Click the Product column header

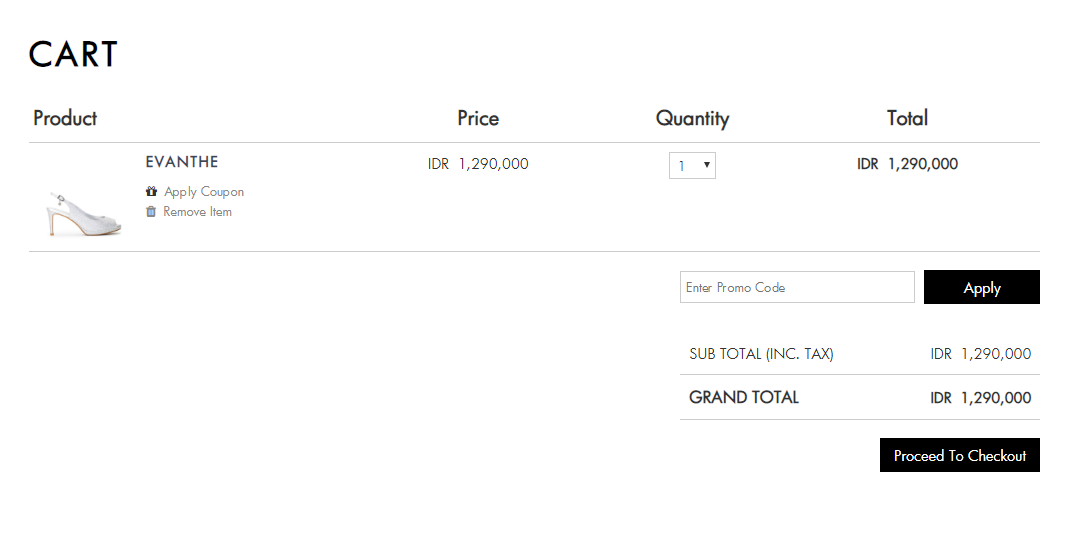coord(65,118)
